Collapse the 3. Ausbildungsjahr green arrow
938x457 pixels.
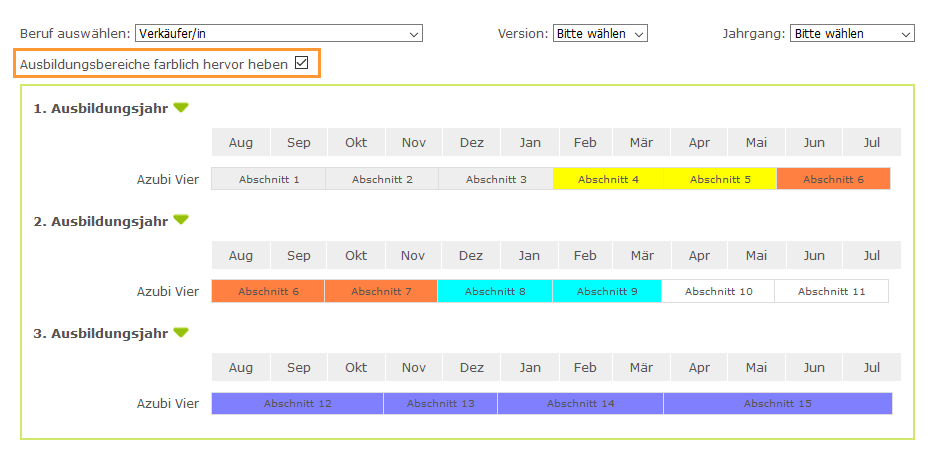[x=181, y=333]
